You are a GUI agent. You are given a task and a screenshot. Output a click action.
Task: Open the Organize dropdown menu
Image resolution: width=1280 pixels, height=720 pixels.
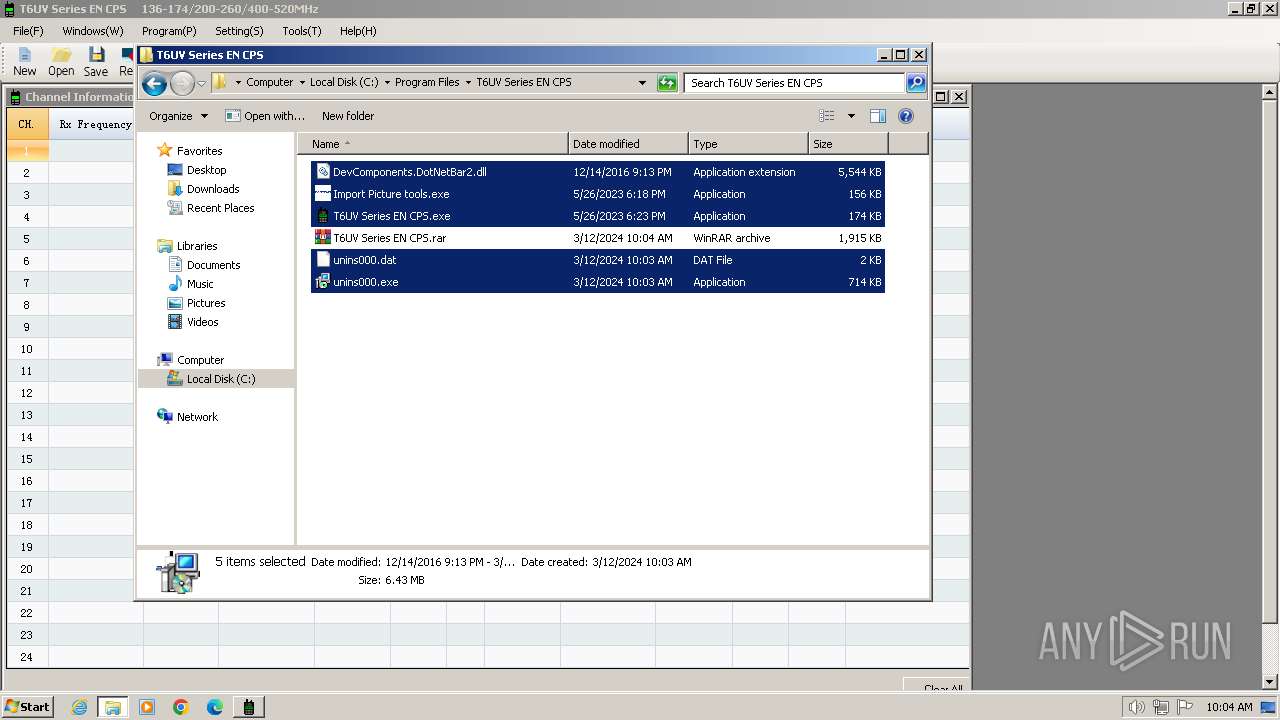[178, 116]
